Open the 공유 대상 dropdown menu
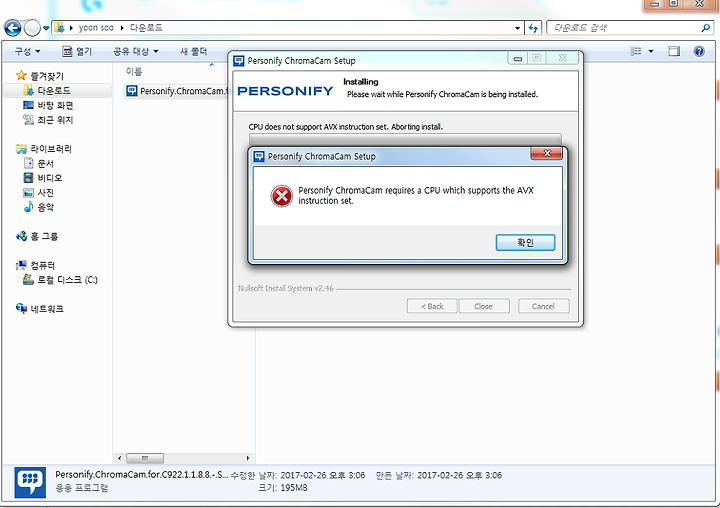The width and height of the screenshot is (720, 508). pyautogui.click(x=135, y=51)
